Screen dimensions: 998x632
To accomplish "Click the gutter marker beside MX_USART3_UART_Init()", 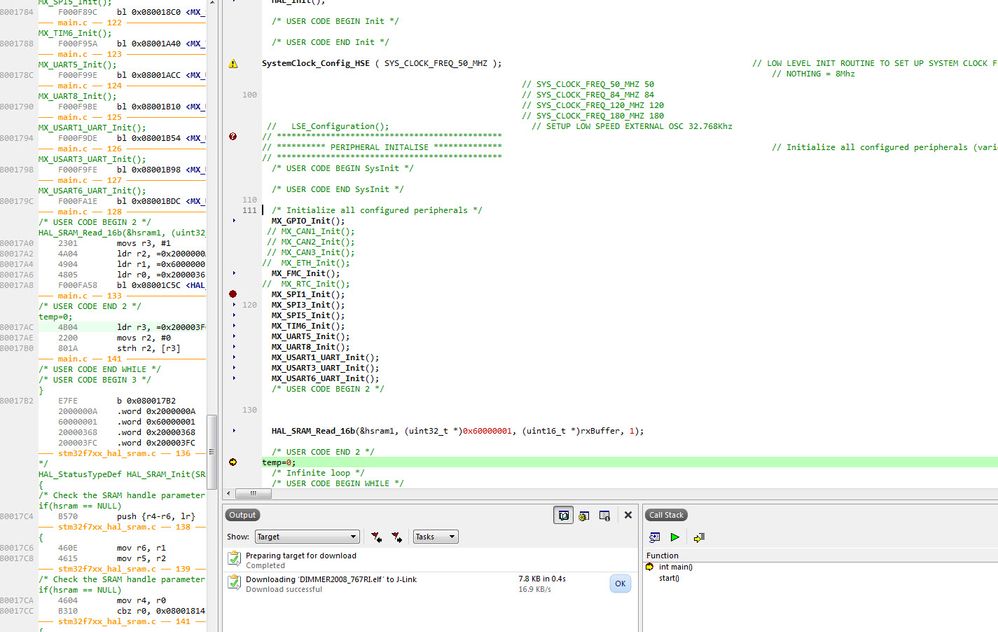I will click(x=234, y=368).
